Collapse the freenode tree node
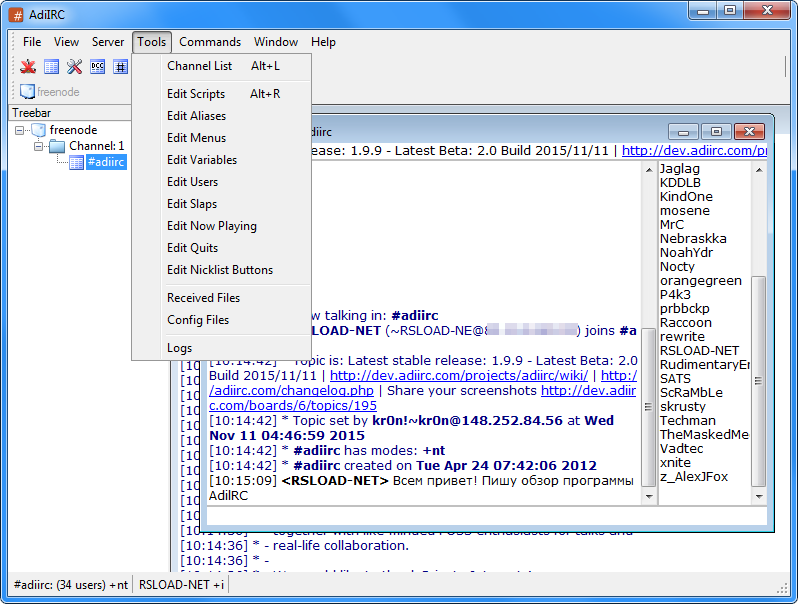The image size is (798, 604). click(x=19, y=130)
